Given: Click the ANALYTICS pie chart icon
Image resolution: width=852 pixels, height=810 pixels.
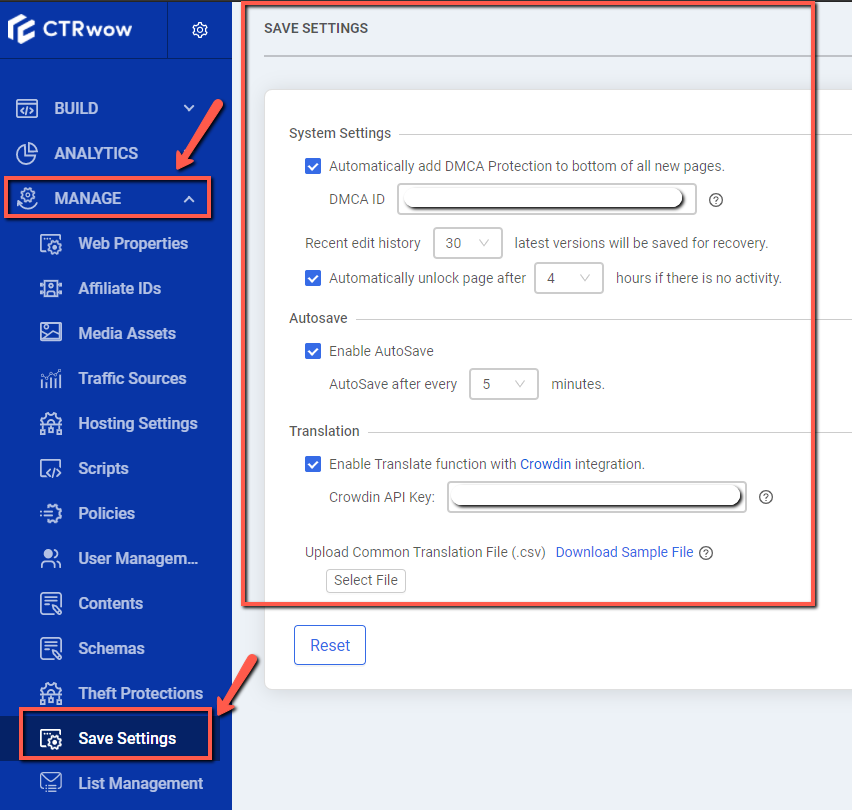Looking at the screenshot, I should click(x=27, y=153).
